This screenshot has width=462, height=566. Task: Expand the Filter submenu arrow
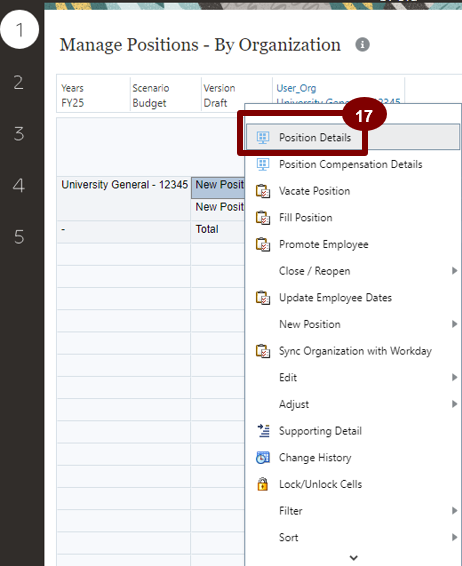click(454, 510)
